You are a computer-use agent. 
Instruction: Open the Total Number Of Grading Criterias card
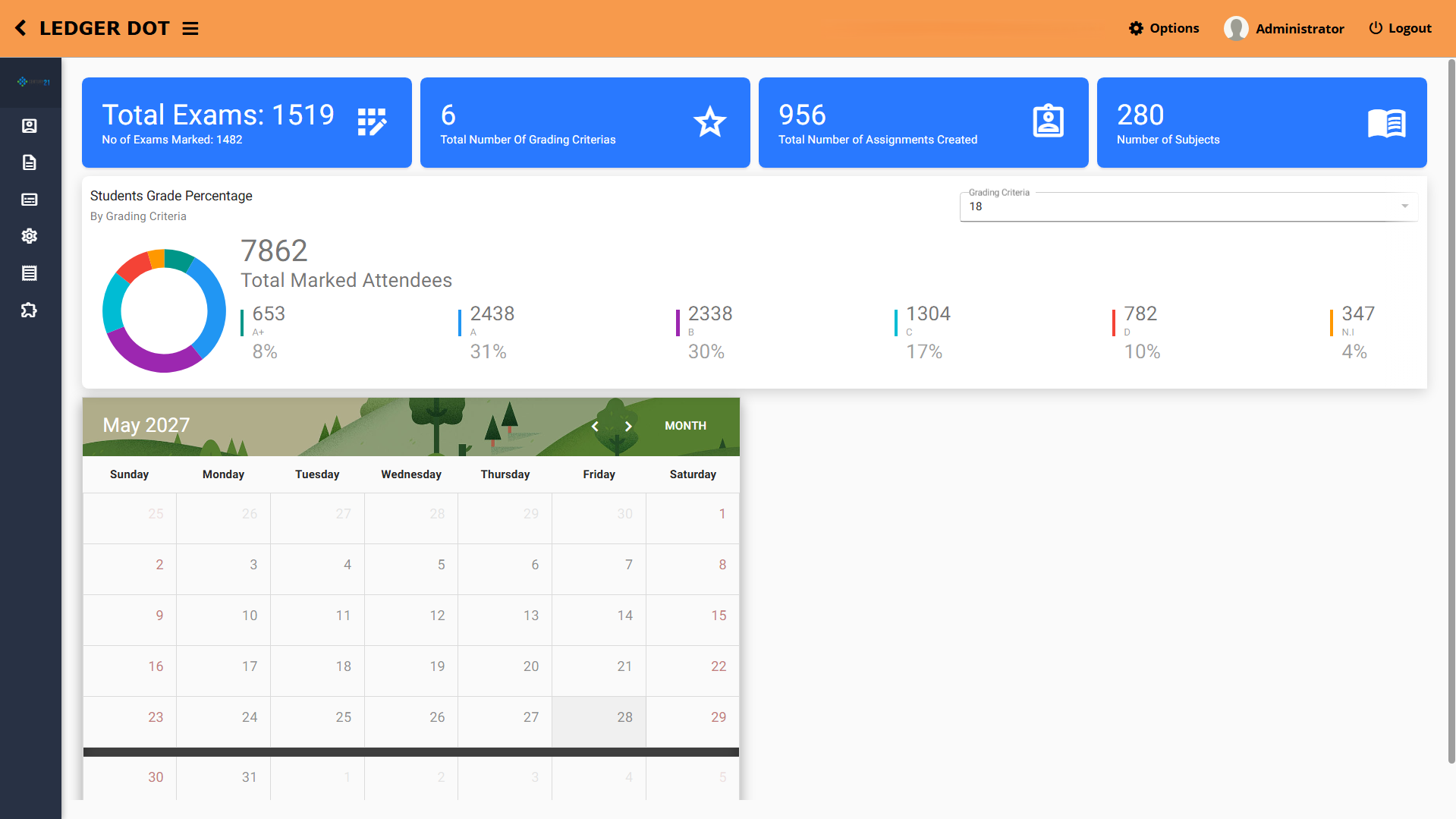tap(585, 122)
